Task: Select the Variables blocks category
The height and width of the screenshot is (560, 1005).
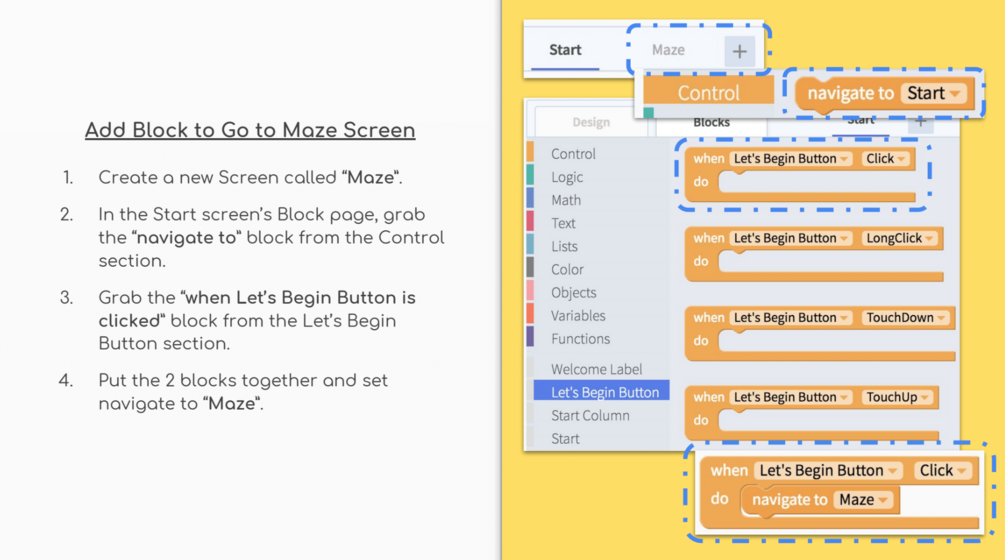Action: [x=578, y=315]
